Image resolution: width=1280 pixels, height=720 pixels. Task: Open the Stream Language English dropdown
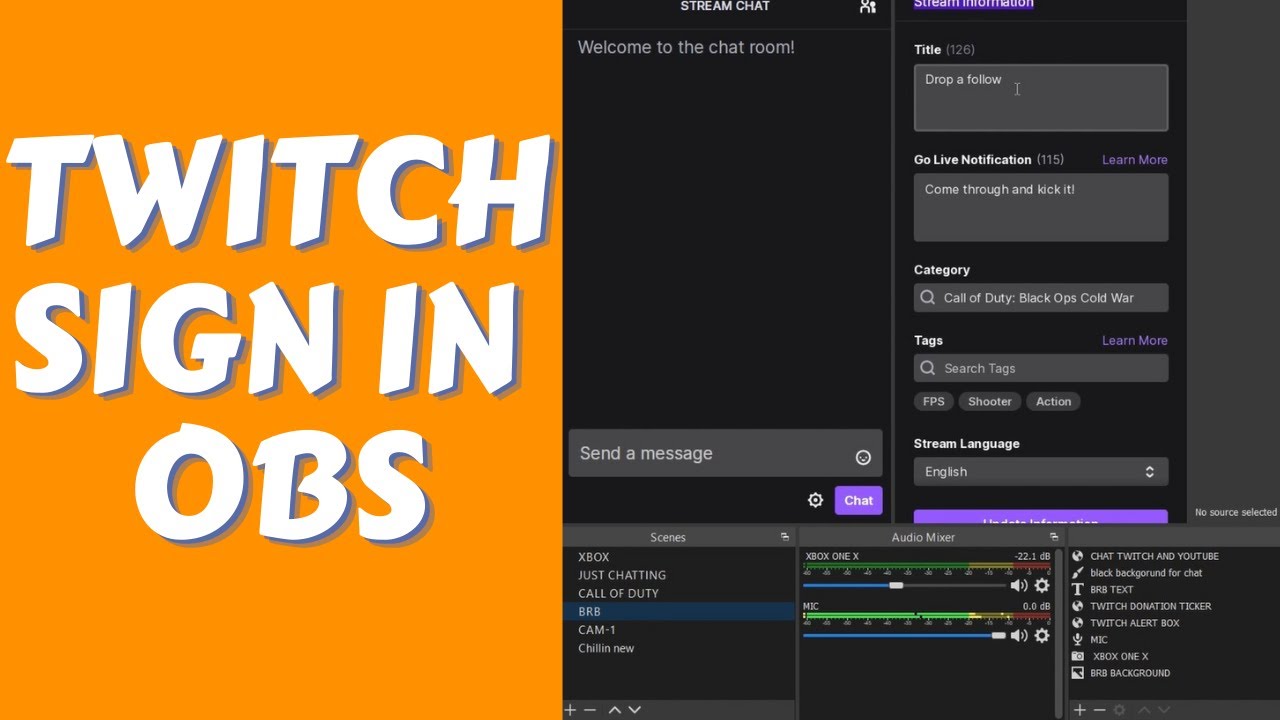(1041, 472)
